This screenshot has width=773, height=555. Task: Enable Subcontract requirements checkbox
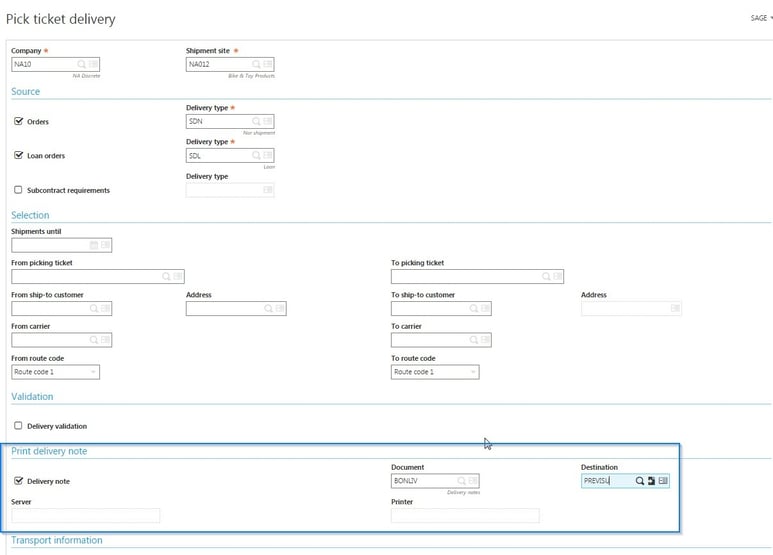pos(18,190)
